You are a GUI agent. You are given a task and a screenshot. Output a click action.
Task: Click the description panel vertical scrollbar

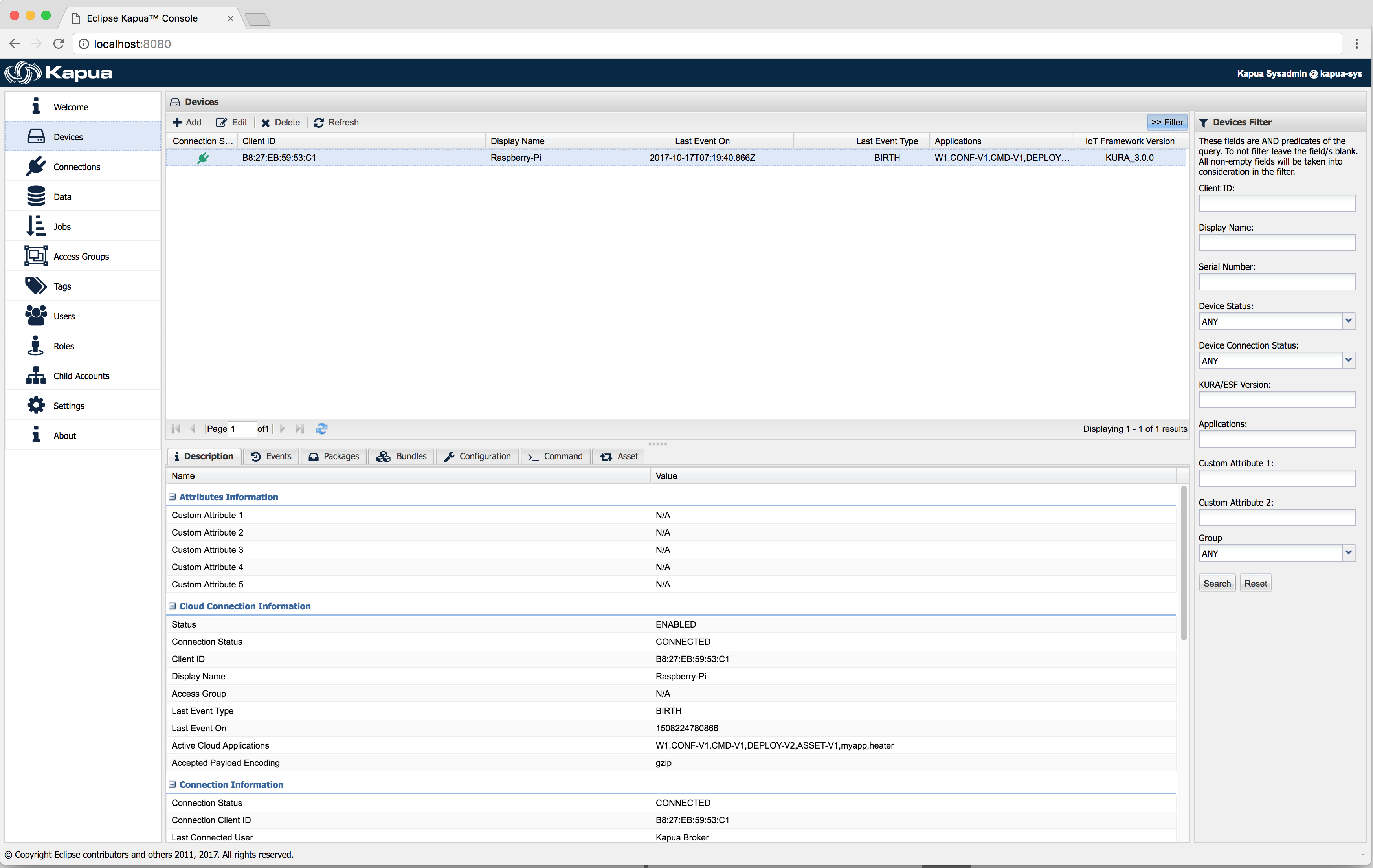(1184, 562)
